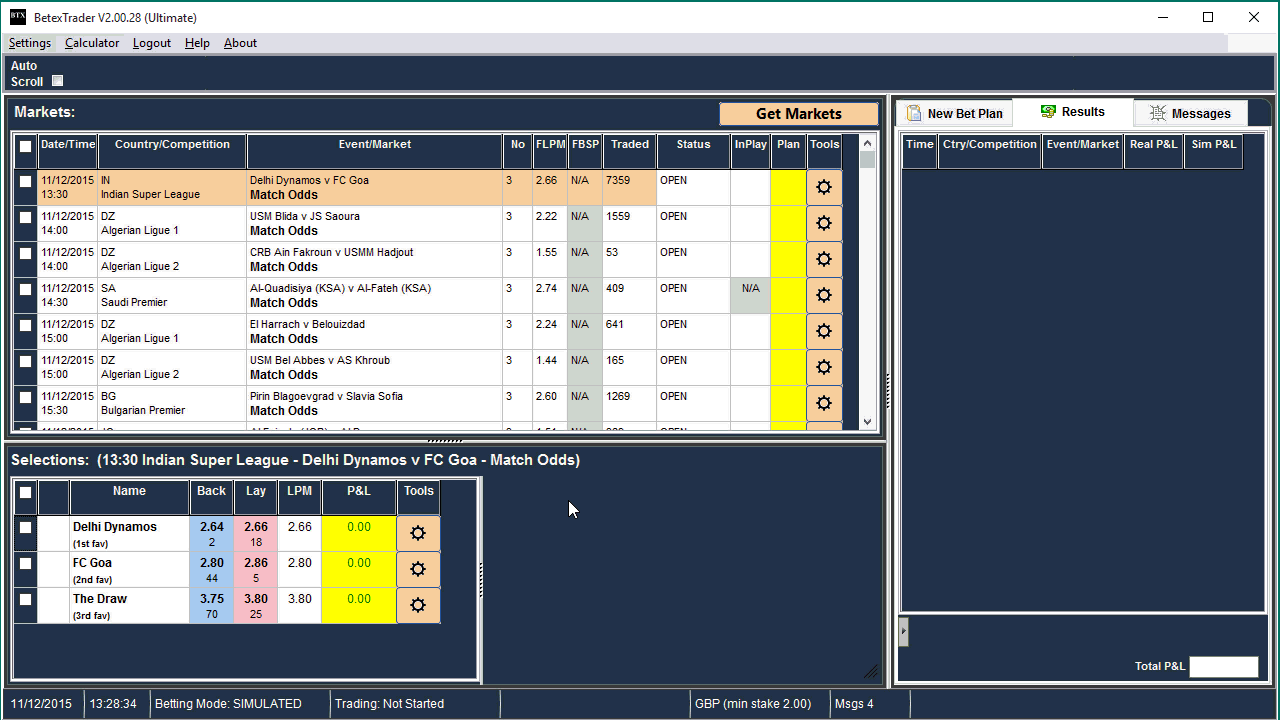The image size is (1280, 720).
Task: Click tools gear for USM Blida v JS Saoura
Action: [824, 223]
